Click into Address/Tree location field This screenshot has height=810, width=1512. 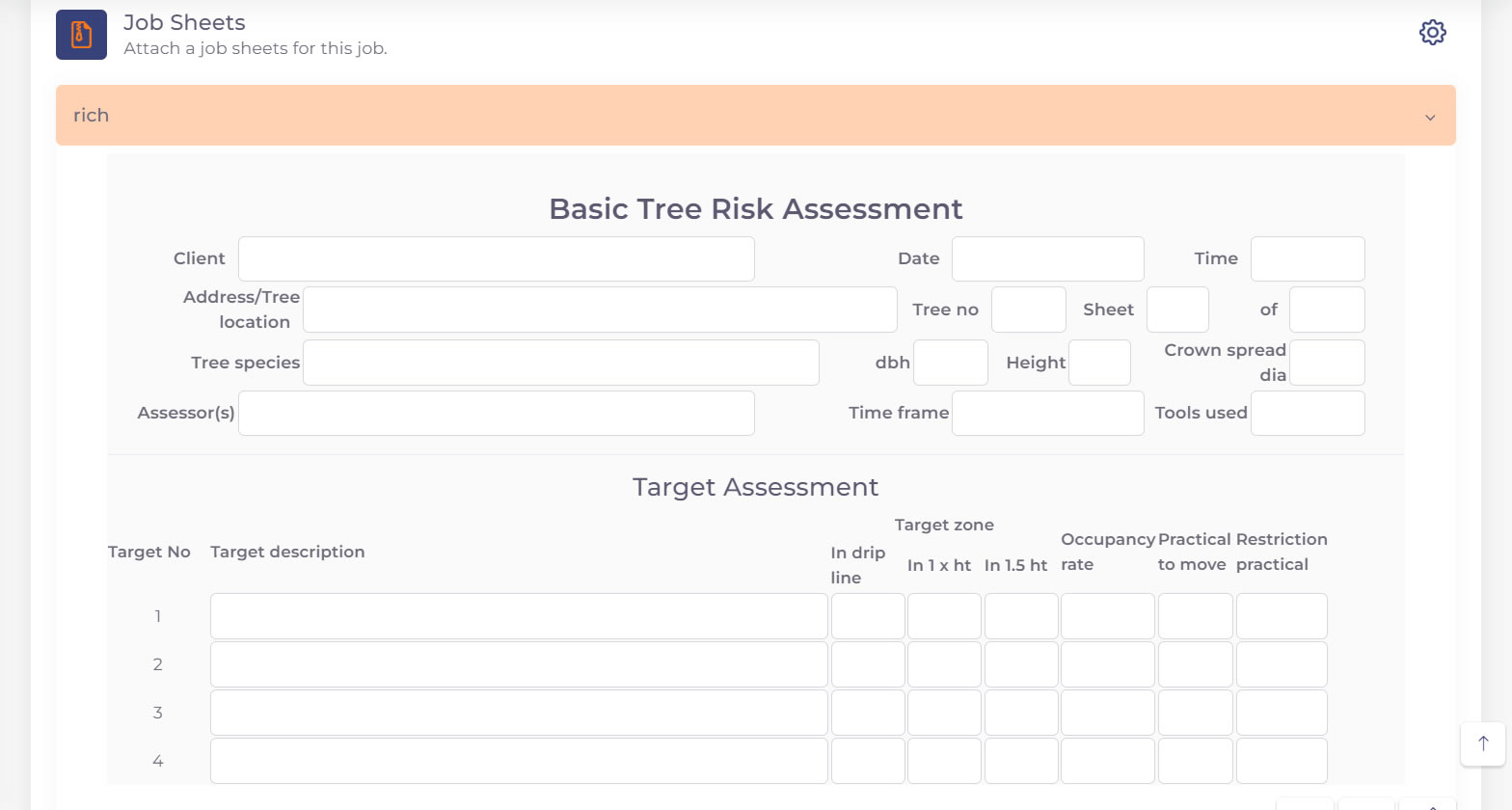click(x=599, y=310)
